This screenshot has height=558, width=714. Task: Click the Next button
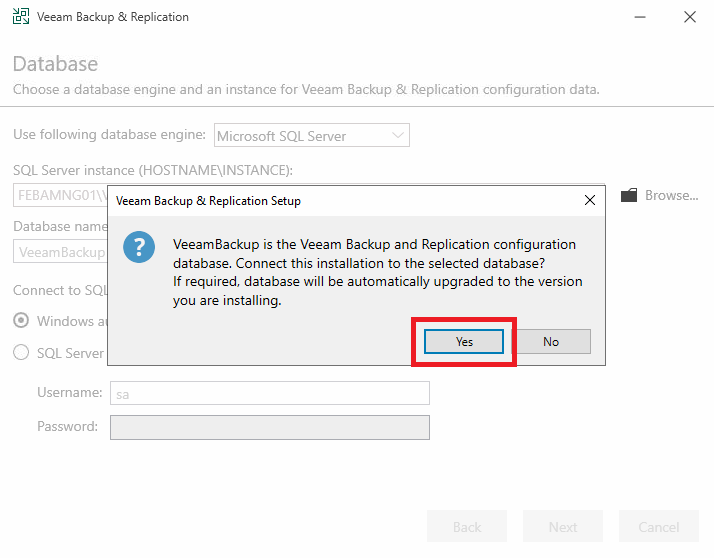563,527
